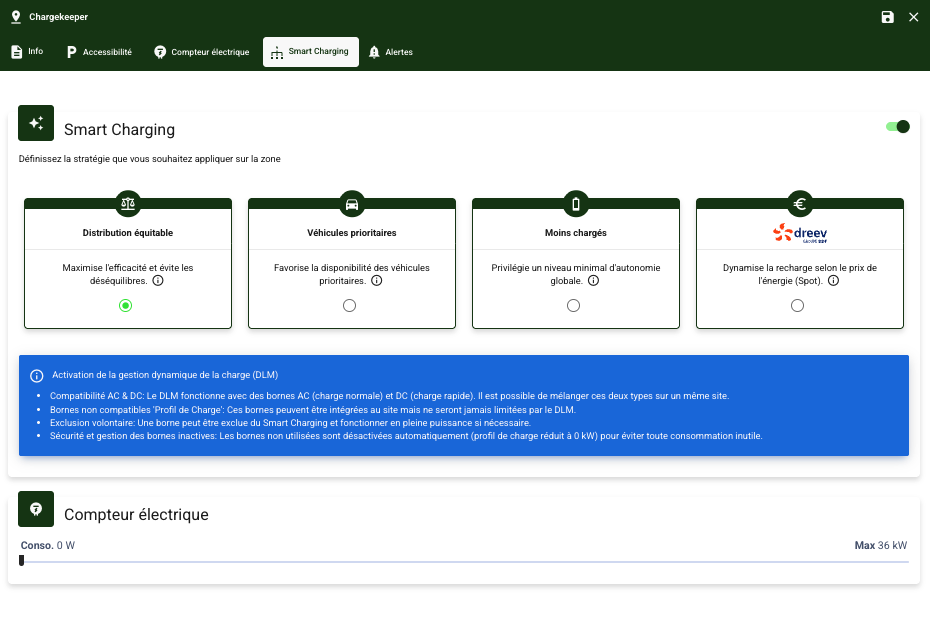Select Véhicules prioritaires radio button
This screenshot has height=622, width=930.
[349, 306]
